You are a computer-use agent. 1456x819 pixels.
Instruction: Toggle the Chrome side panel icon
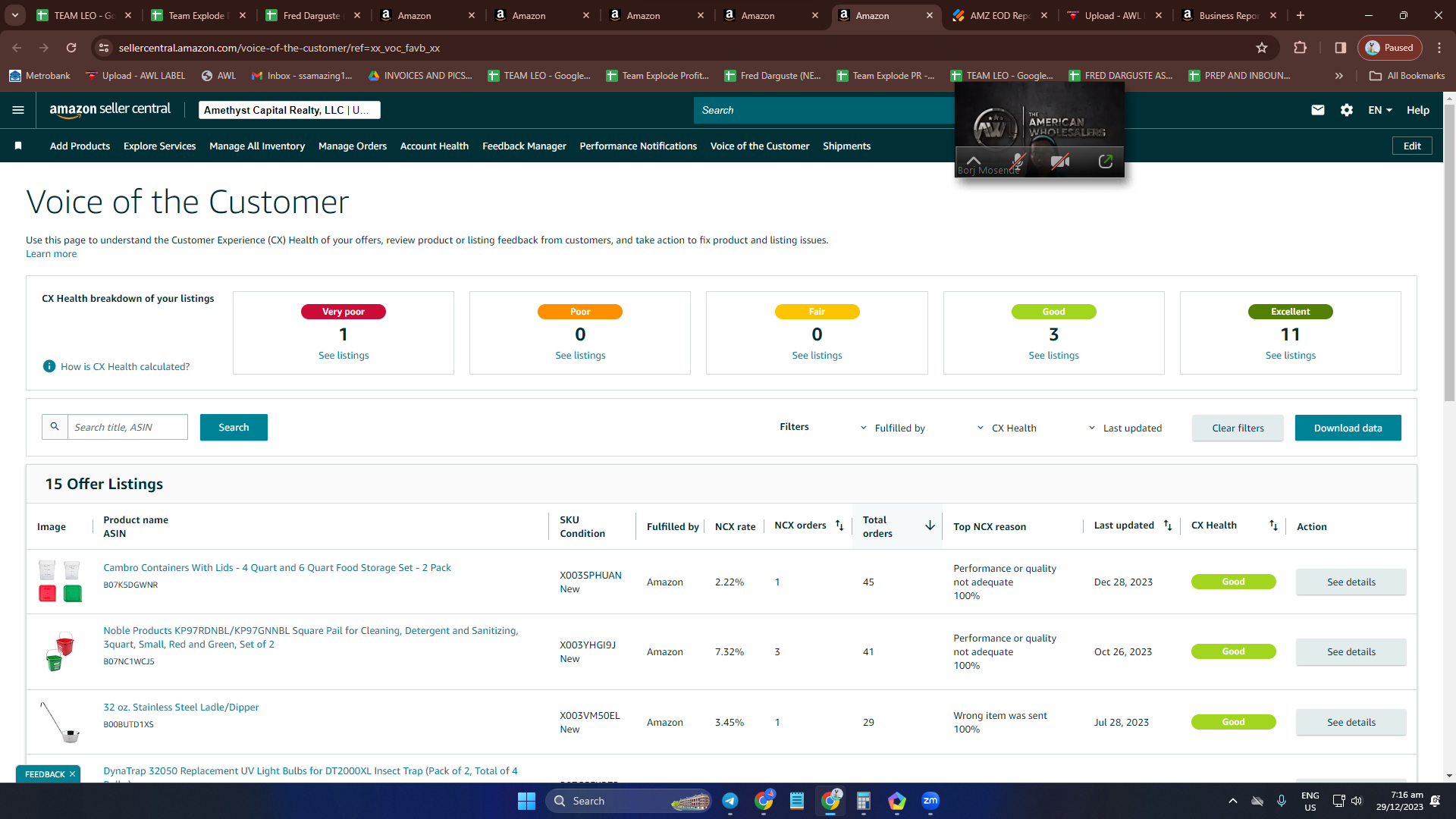1341,48
